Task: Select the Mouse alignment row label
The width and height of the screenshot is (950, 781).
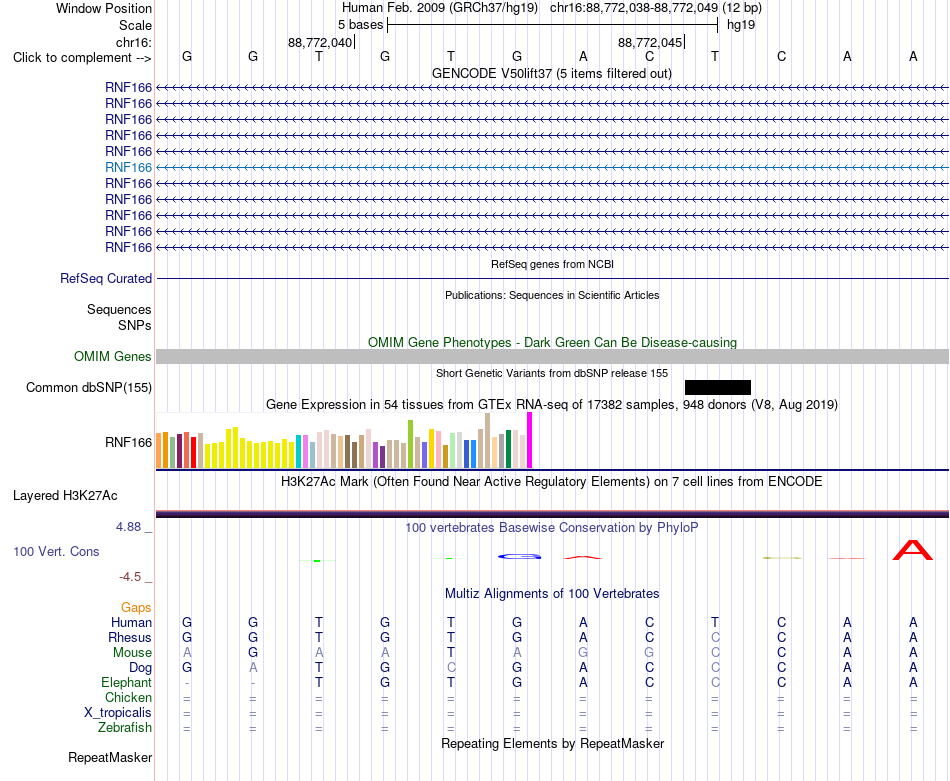Action: point(132,653)
